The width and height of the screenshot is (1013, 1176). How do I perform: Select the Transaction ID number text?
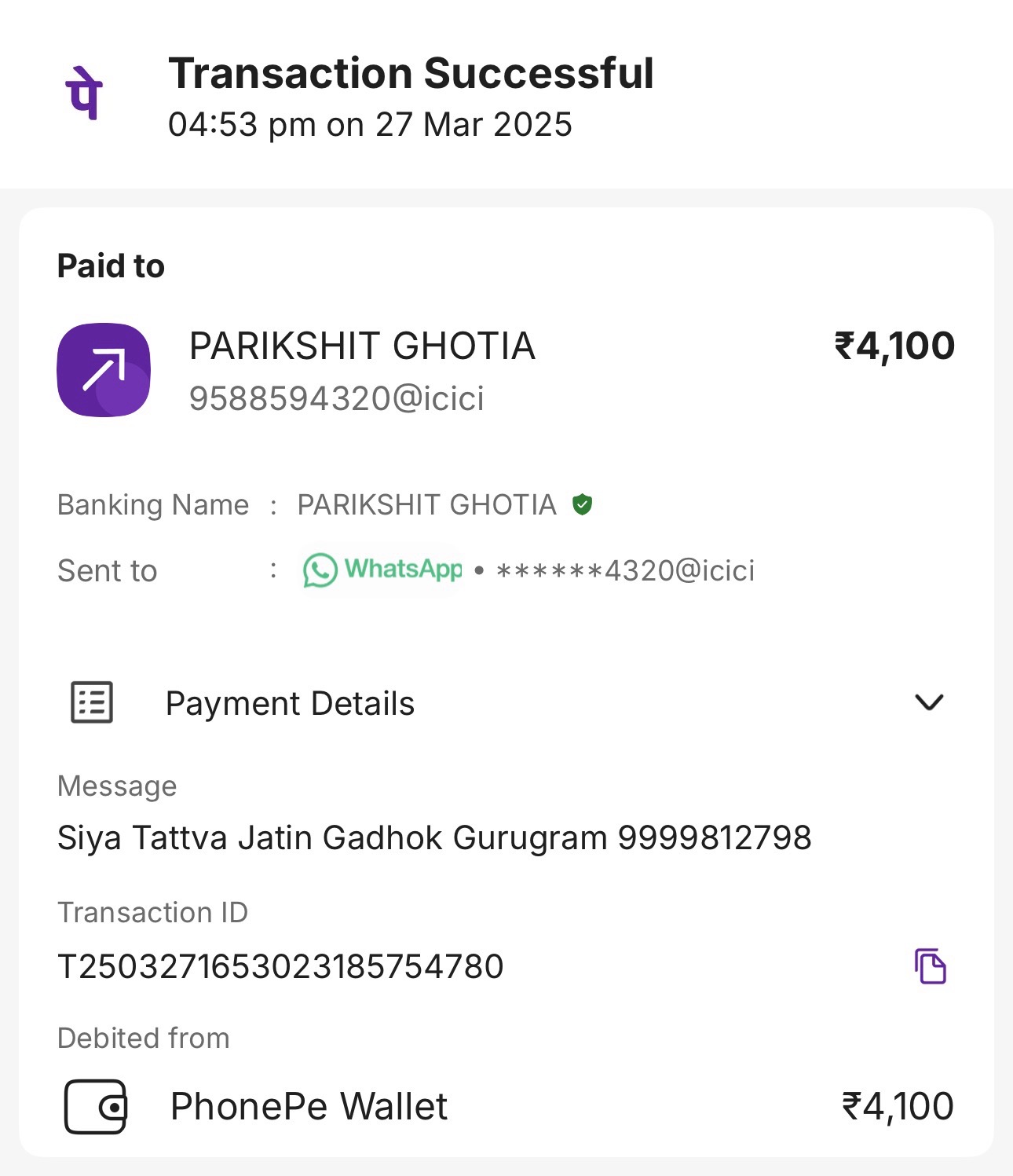tap(280, 967)
